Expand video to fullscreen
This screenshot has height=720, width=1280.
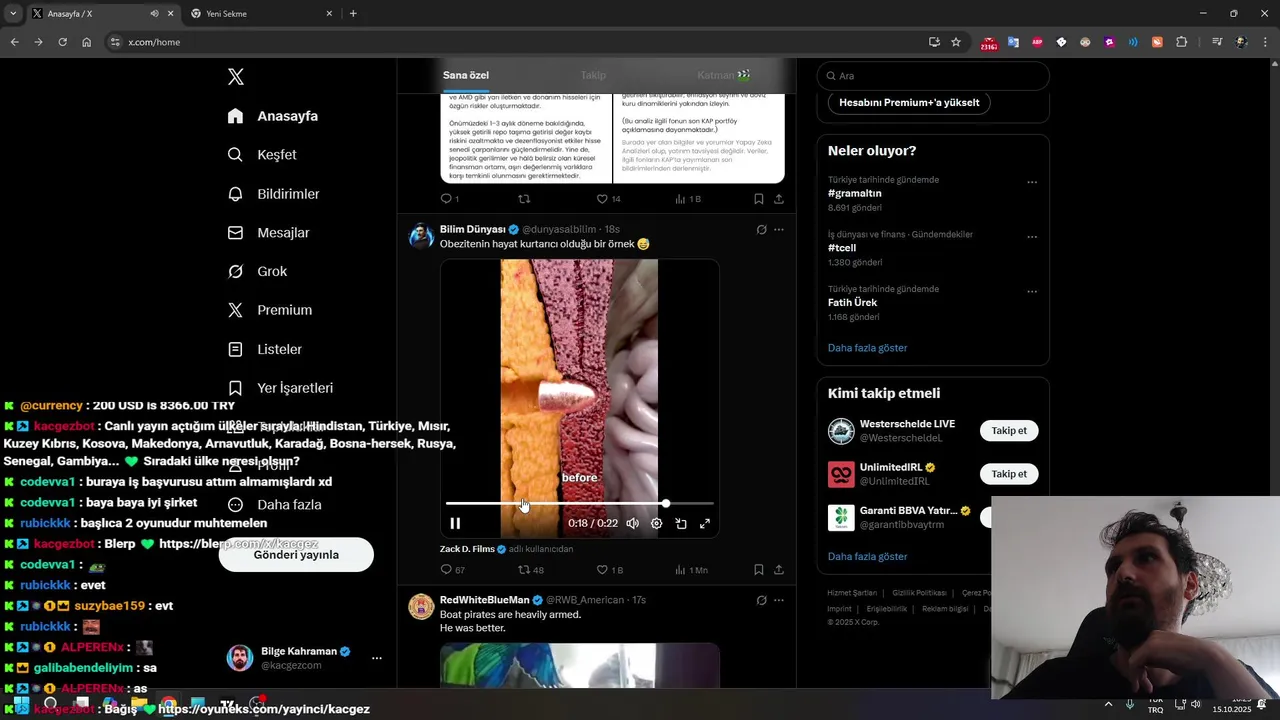(x=705, y=523)
